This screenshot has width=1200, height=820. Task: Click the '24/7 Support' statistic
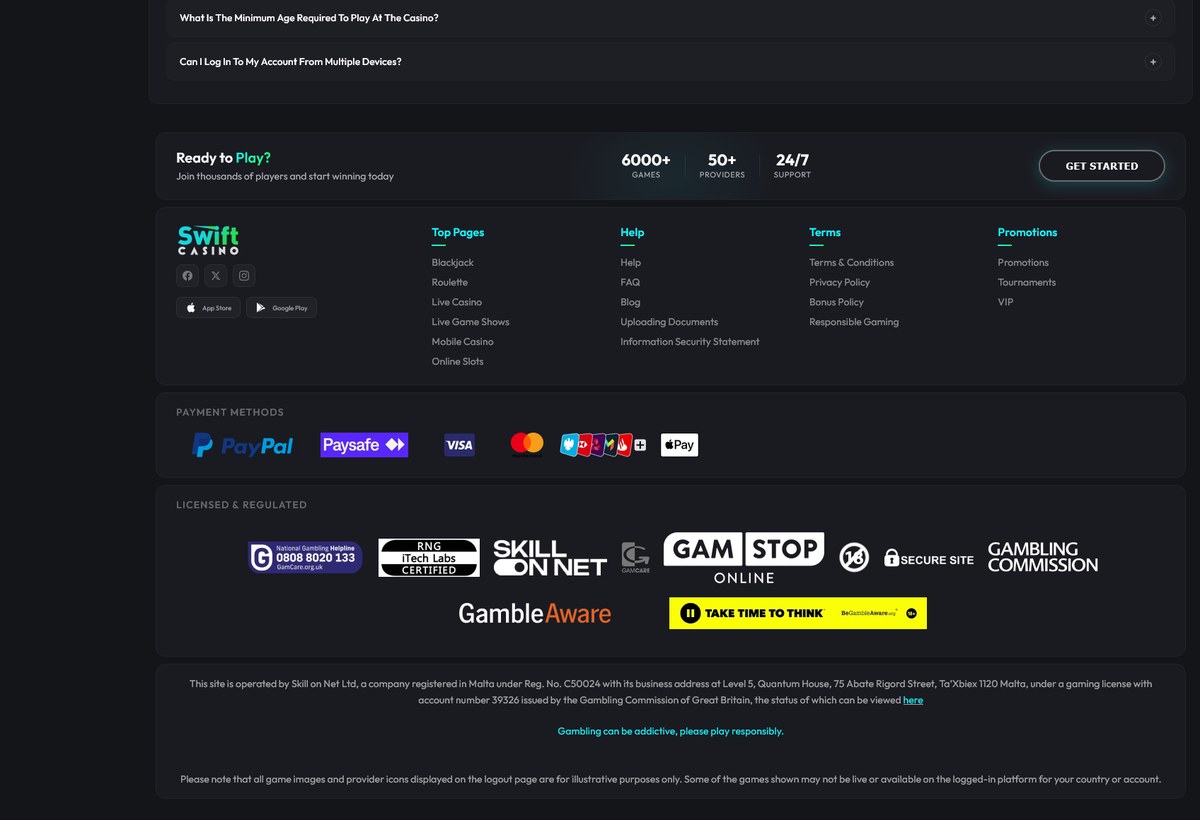(792, 166)
